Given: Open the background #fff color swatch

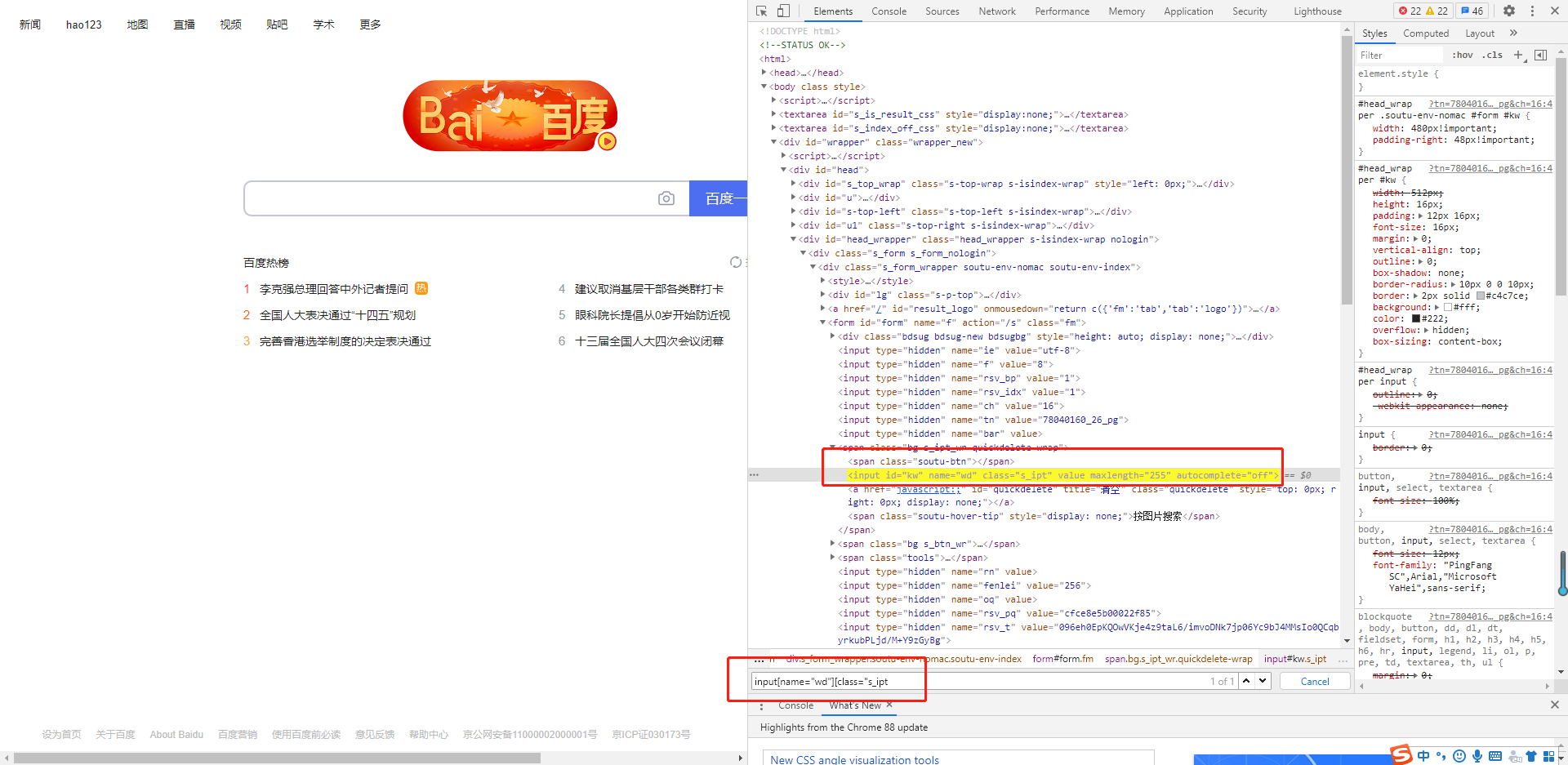Looking at the screenshot, I should pyautogui.click(x=1448, y=308).
